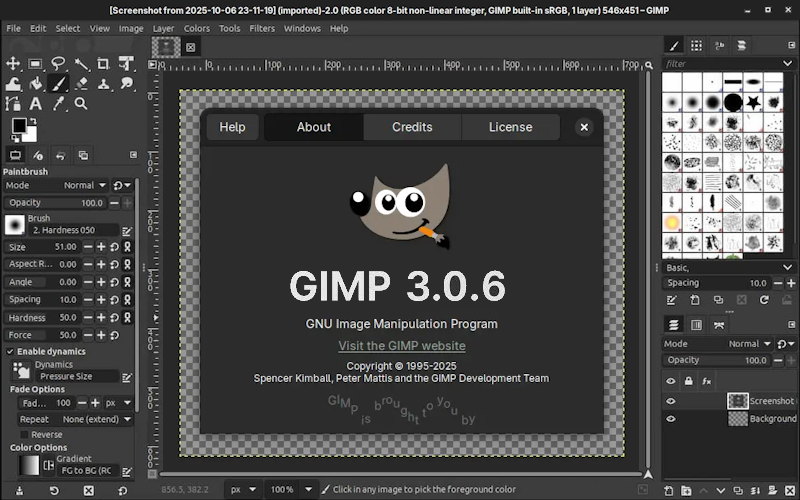The height and width of the screenshot is (500, 800).
Task: Expand the Repeat None (extend) dropdown
Action: pyautogui.click(x=96, y=420)
